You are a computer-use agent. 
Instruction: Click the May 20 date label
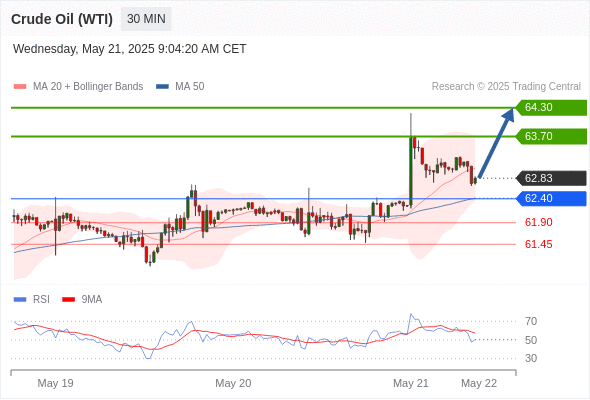(x=233, y=383)
